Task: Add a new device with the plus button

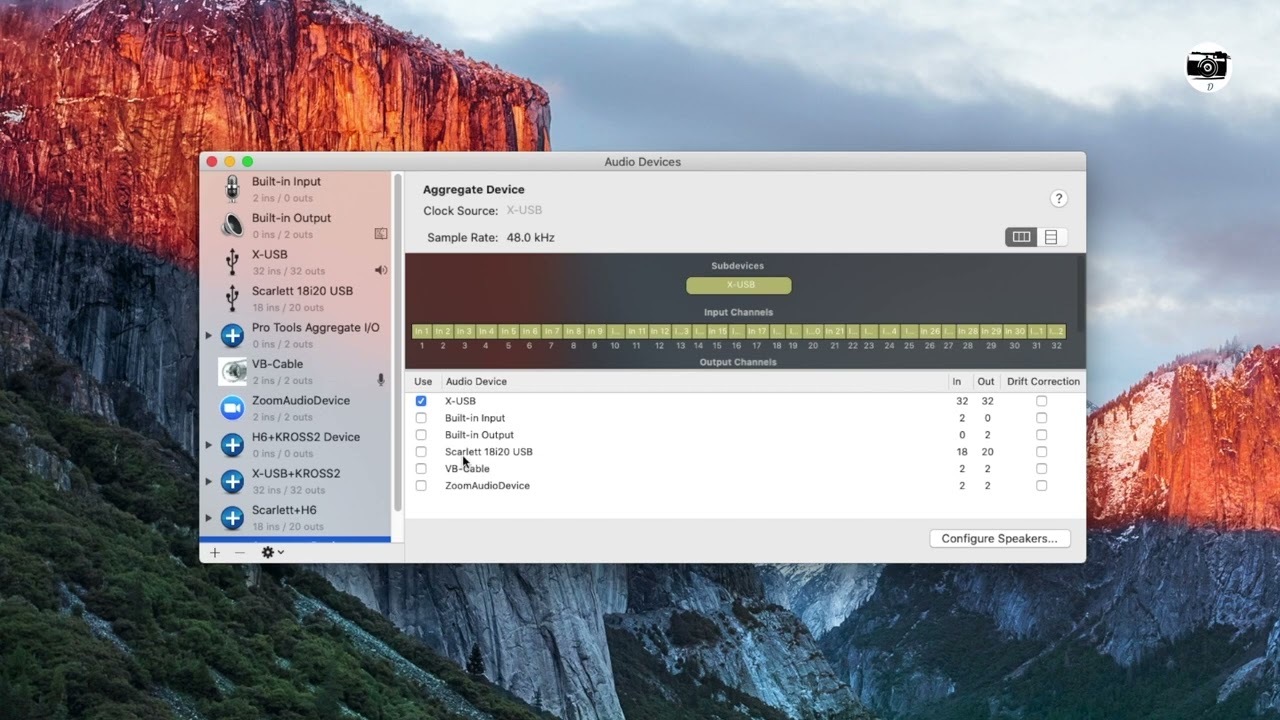Action: [x=214, y=552]
